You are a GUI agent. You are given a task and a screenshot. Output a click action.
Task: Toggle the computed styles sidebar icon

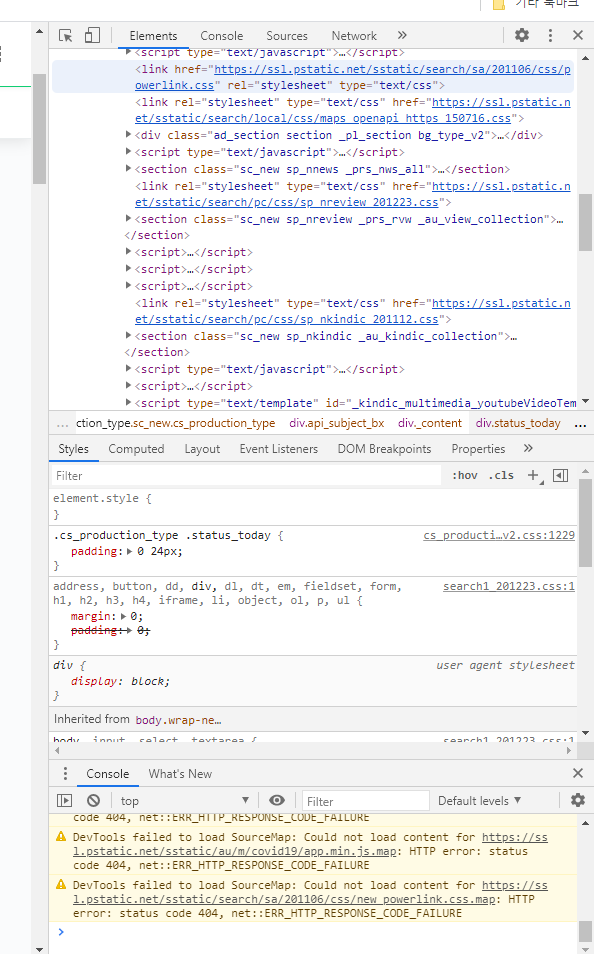pos(561,476)
